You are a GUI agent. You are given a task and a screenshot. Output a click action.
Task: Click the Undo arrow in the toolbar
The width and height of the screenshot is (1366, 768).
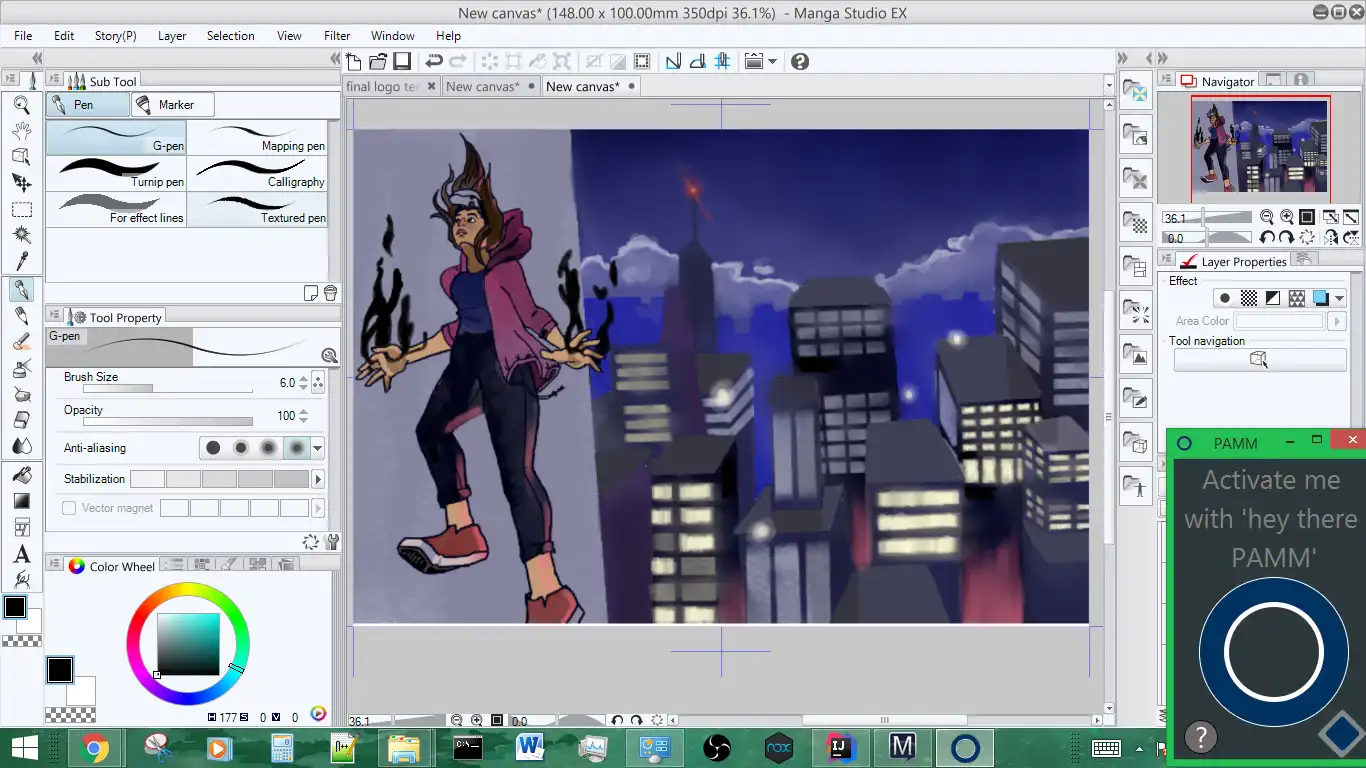(434, 62)
